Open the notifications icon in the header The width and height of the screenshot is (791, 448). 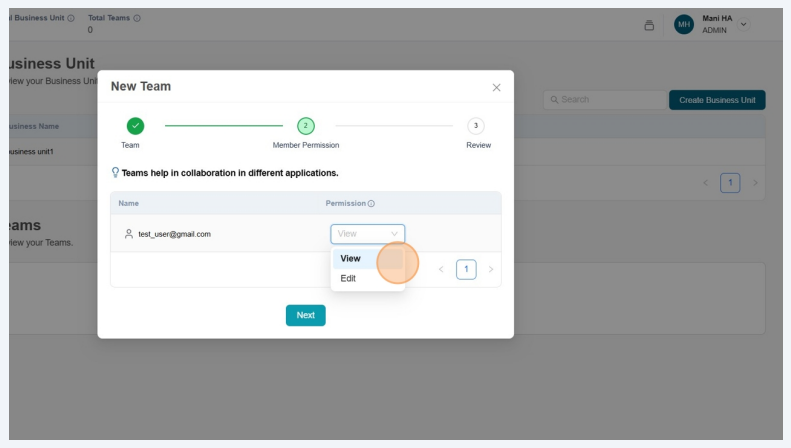coord(649,25)
